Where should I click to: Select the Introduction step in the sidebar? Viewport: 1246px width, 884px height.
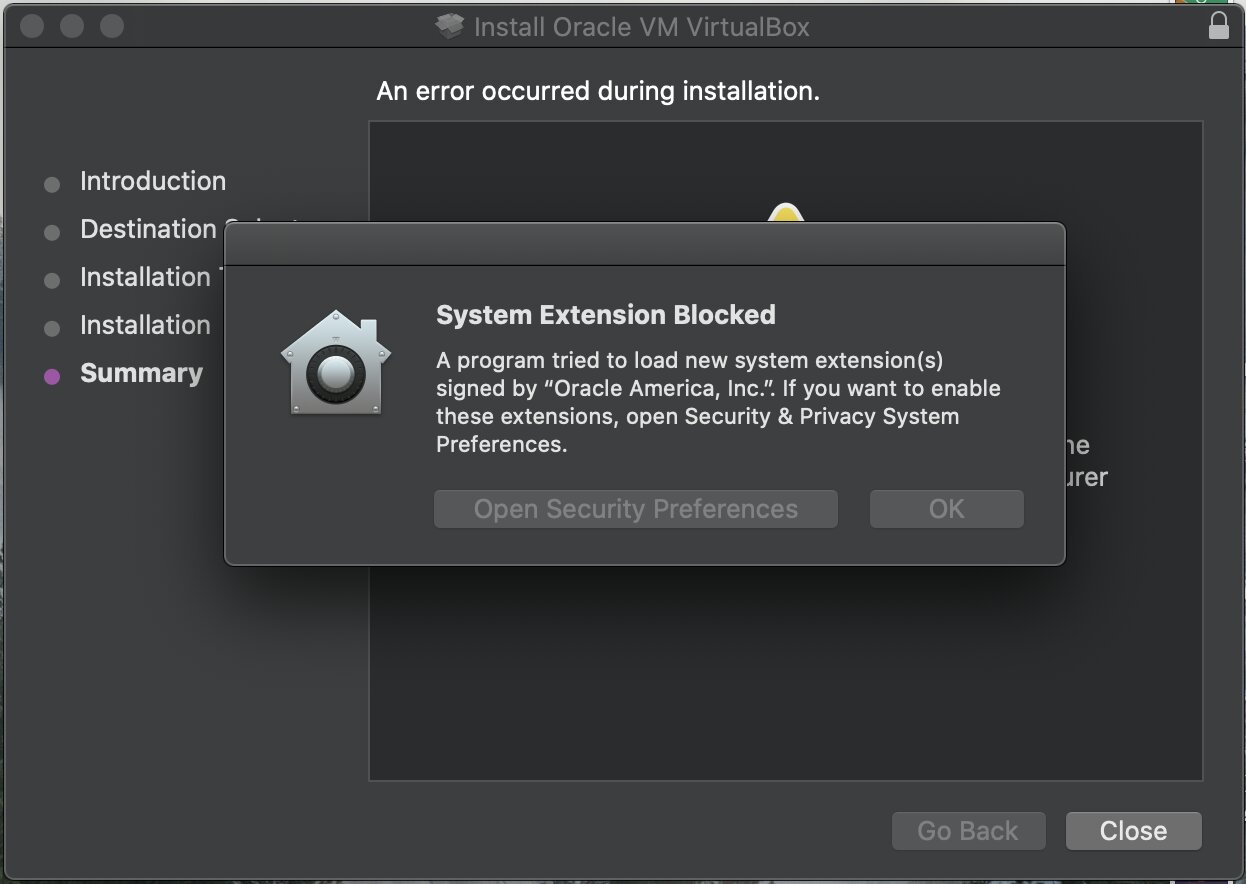[x=153, y=181]
